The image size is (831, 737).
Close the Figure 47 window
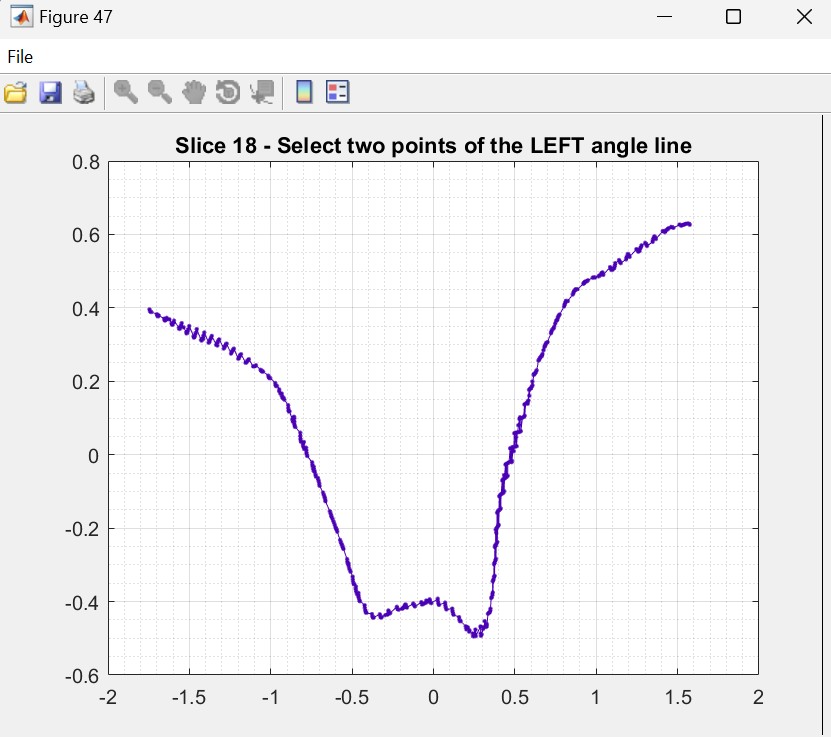[x=803, y=17]
